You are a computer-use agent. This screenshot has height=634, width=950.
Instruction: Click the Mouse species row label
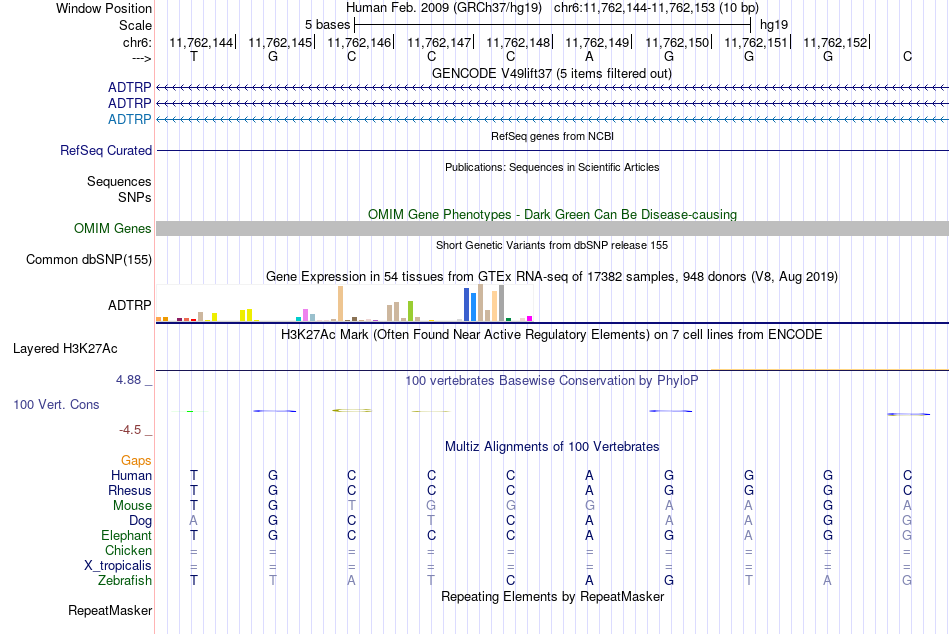(132, 506)
